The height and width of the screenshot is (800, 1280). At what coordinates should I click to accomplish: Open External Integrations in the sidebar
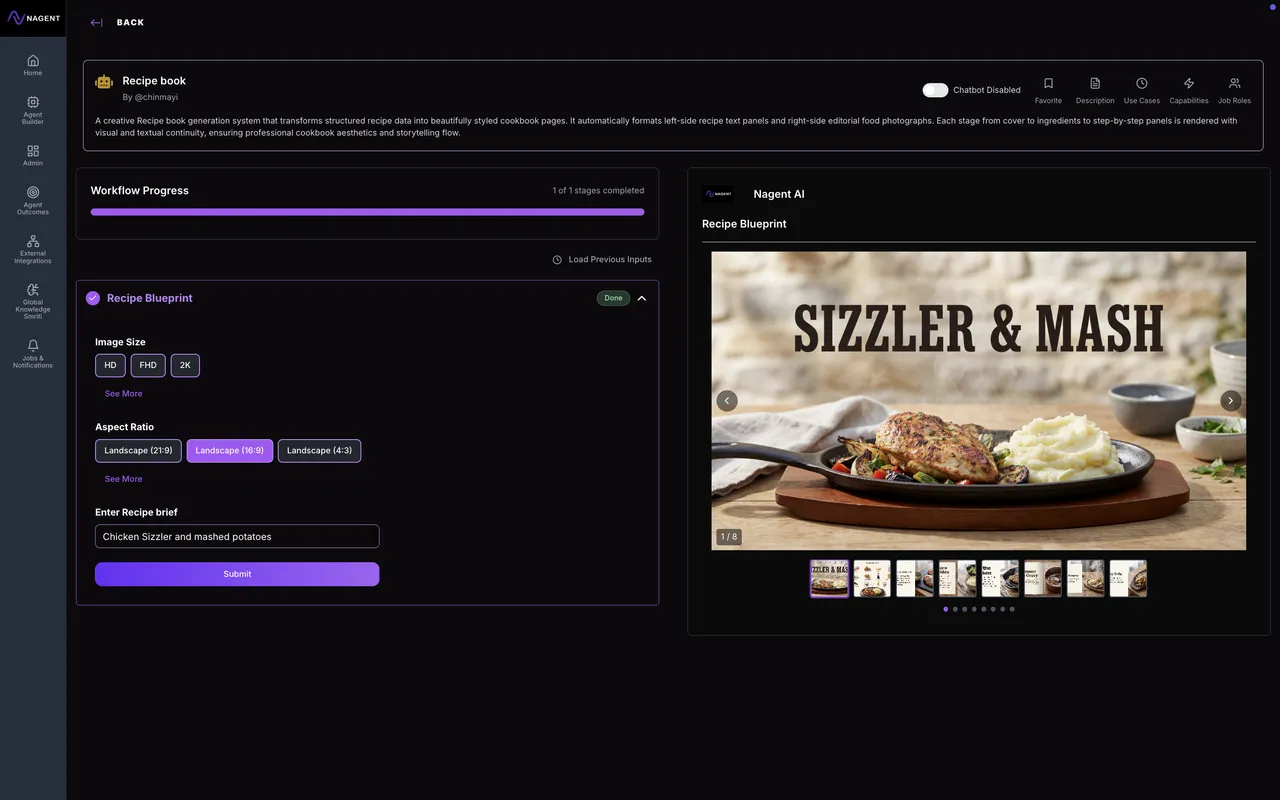coord(33,249)
